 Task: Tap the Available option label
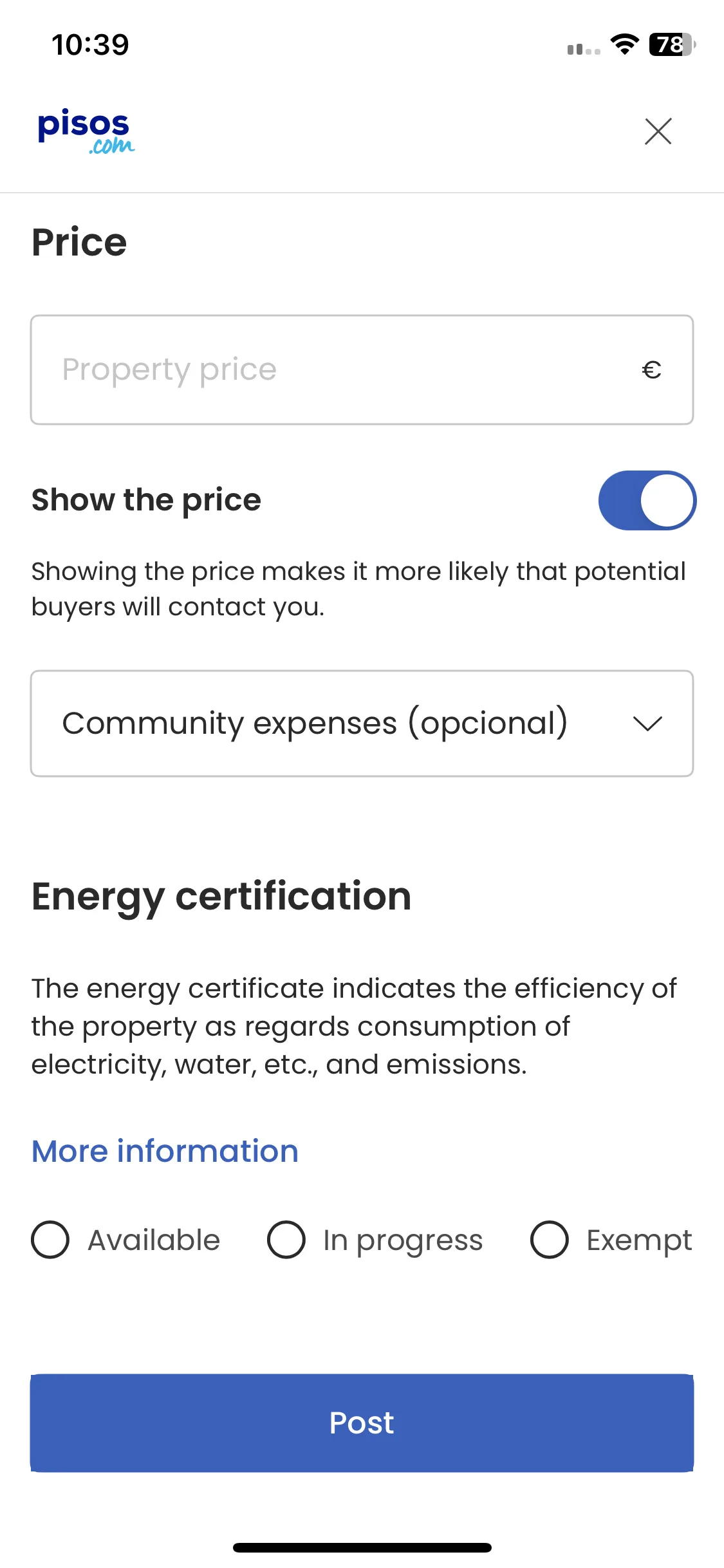(154, 1240)
